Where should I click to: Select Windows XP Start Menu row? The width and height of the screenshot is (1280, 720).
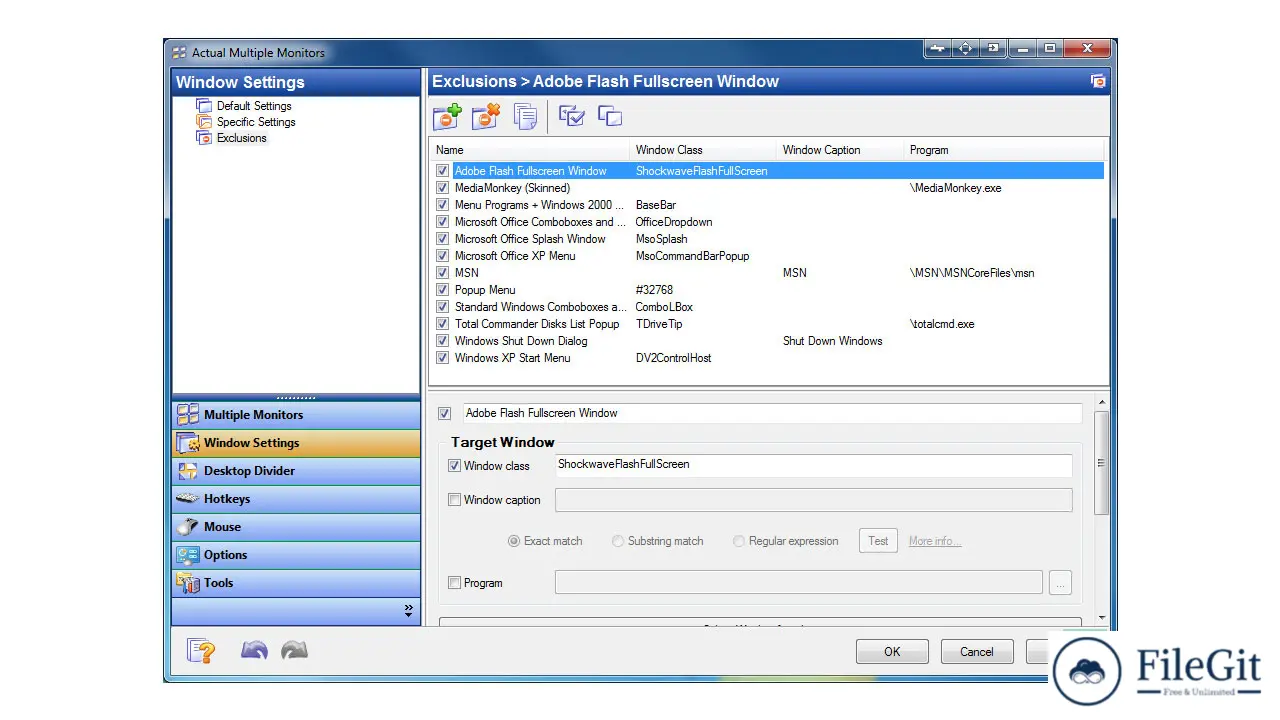pyautogui.click(x=769, y=358)
